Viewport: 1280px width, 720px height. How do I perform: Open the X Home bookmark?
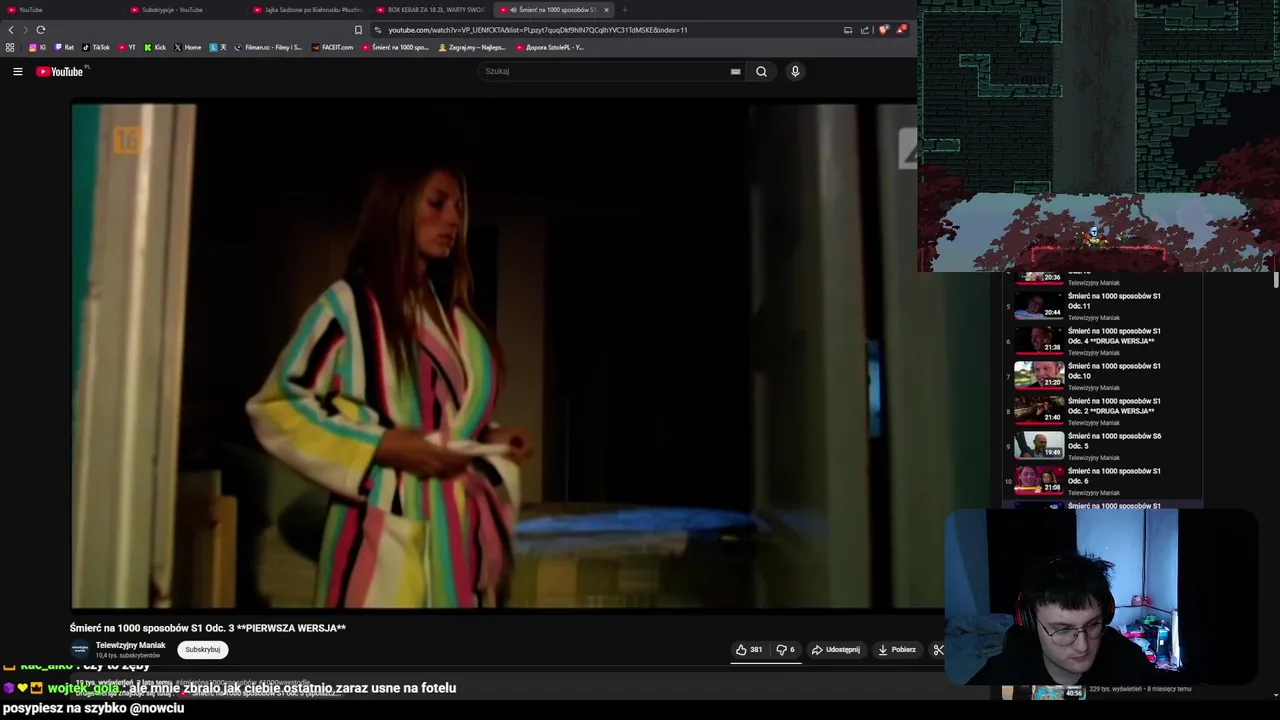188,47
